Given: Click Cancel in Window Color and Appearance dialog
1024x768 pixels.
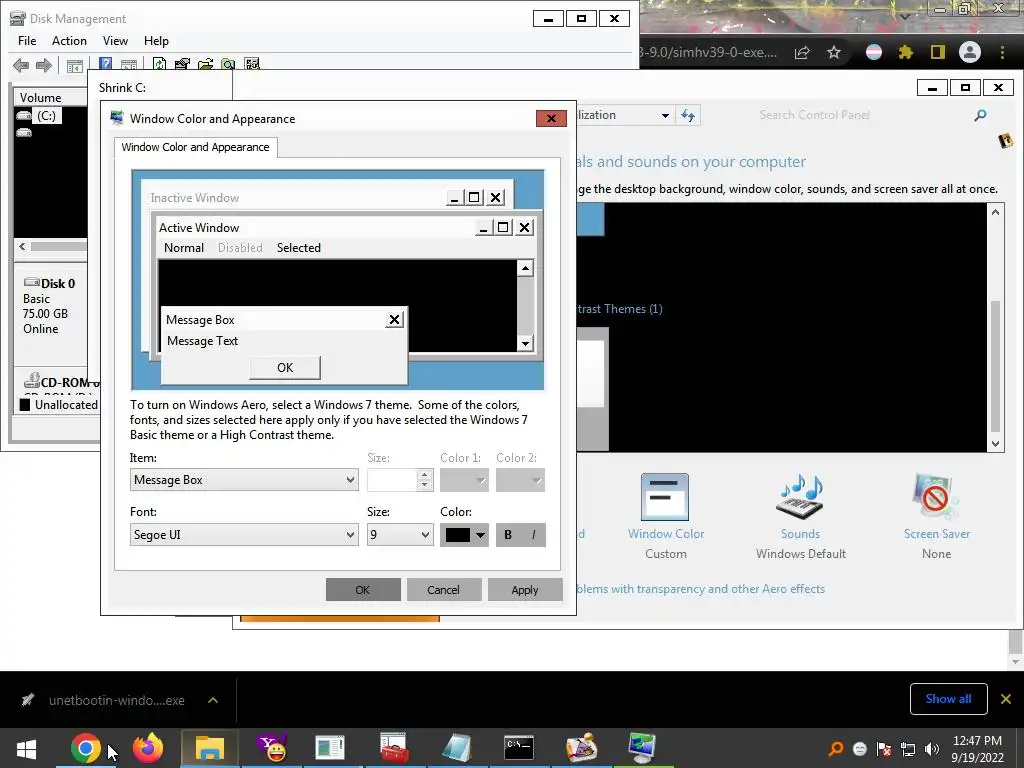Looking at the screenshot, I should [443, 590].
